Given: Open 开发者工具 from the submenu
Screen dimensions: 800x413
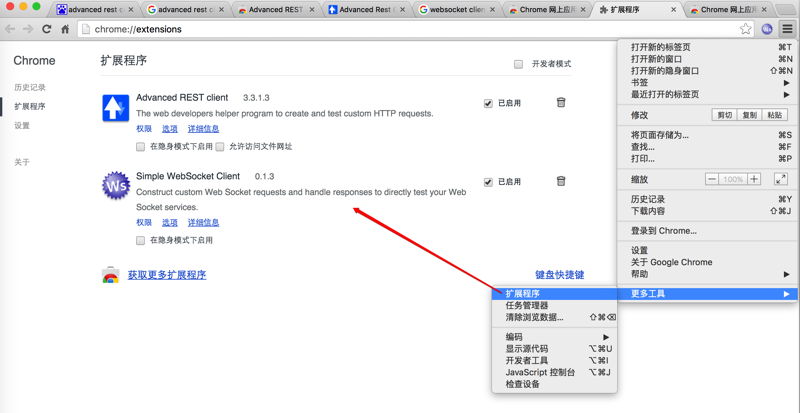Looking at the screenshot, I should point(555,360).
